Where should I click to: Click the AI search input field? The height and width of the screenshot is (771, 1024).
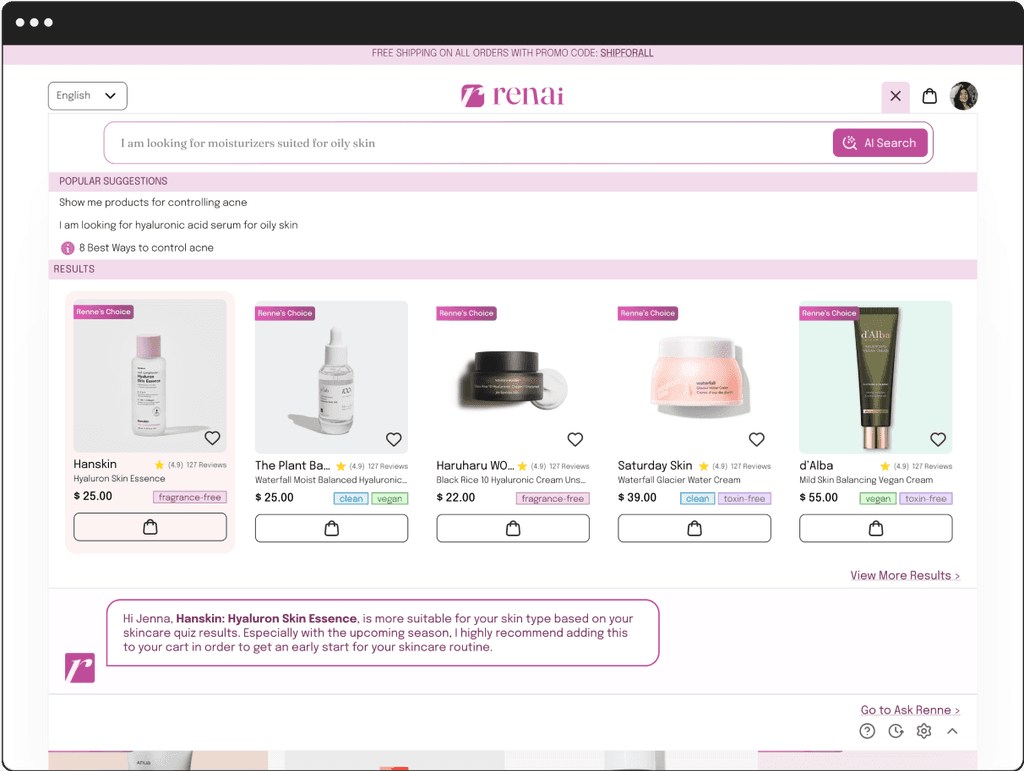(x=467, y=143)
